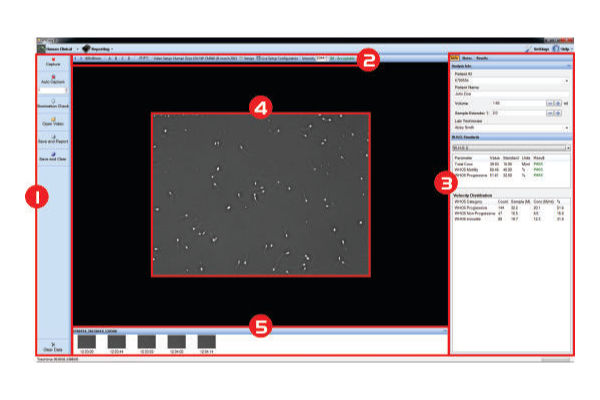This screenshot has width=600, height=400.
Task: Switch to the Info tab
Action: [454, 58]
